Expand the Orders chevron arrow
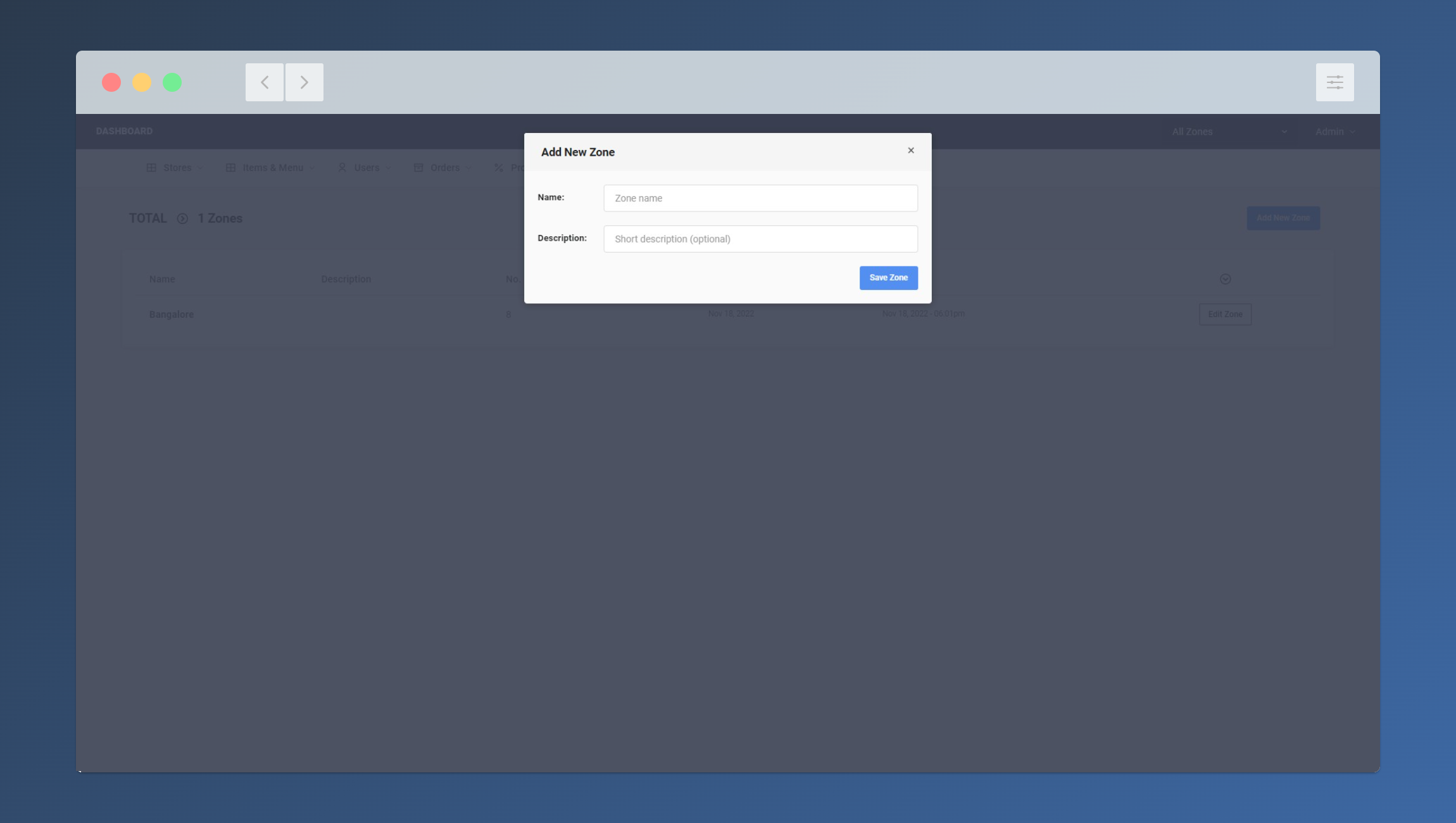Image resolution: width=1456 pixels, height=823 pixels. pos(468,168)
